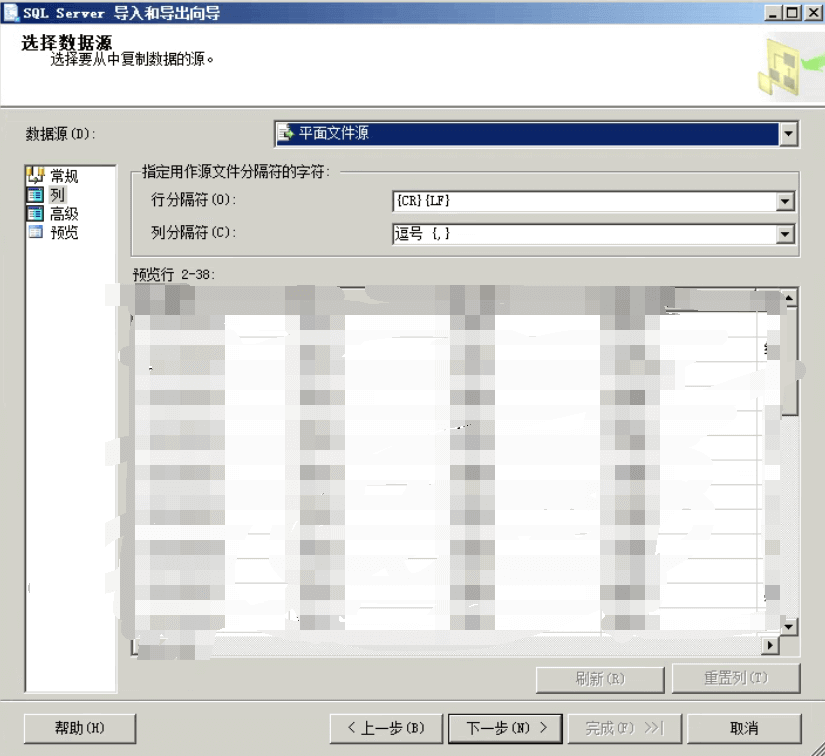Click the 取消 cancel button
825x756 pixels.
(743, 728)
